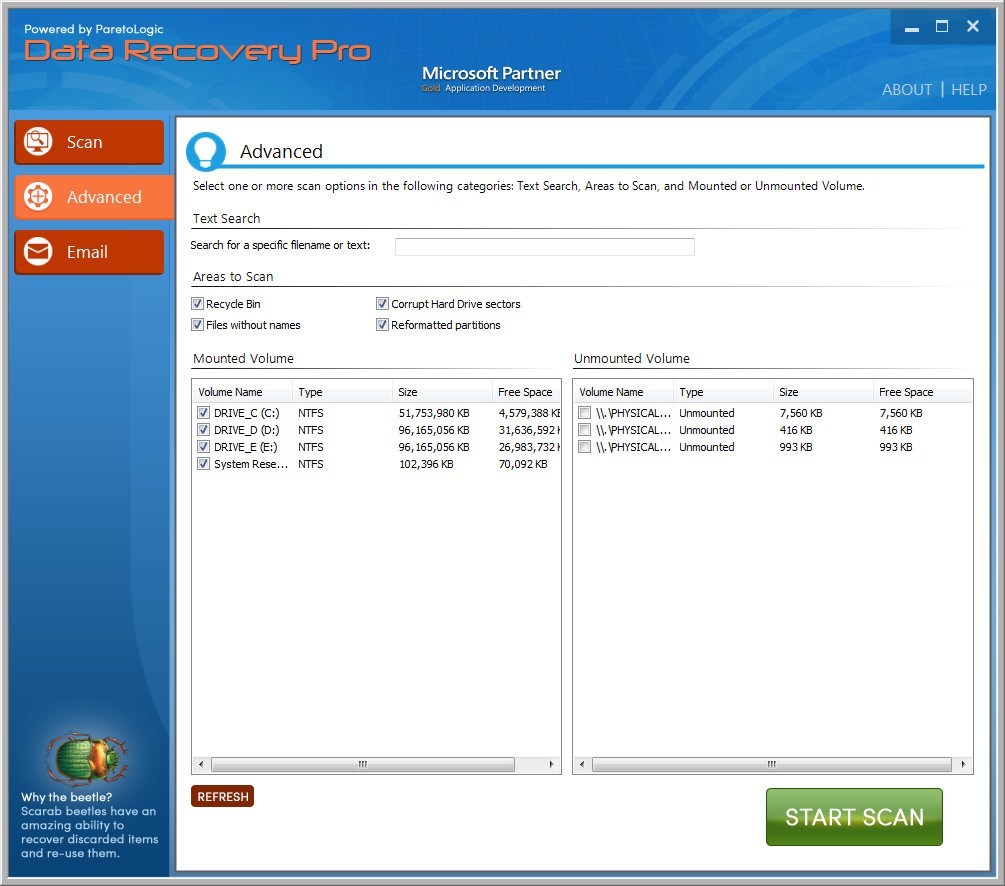Select the unmounted '416 KB' Size cell
This screenshot has width=1005, height=886.
coord(796,430)
